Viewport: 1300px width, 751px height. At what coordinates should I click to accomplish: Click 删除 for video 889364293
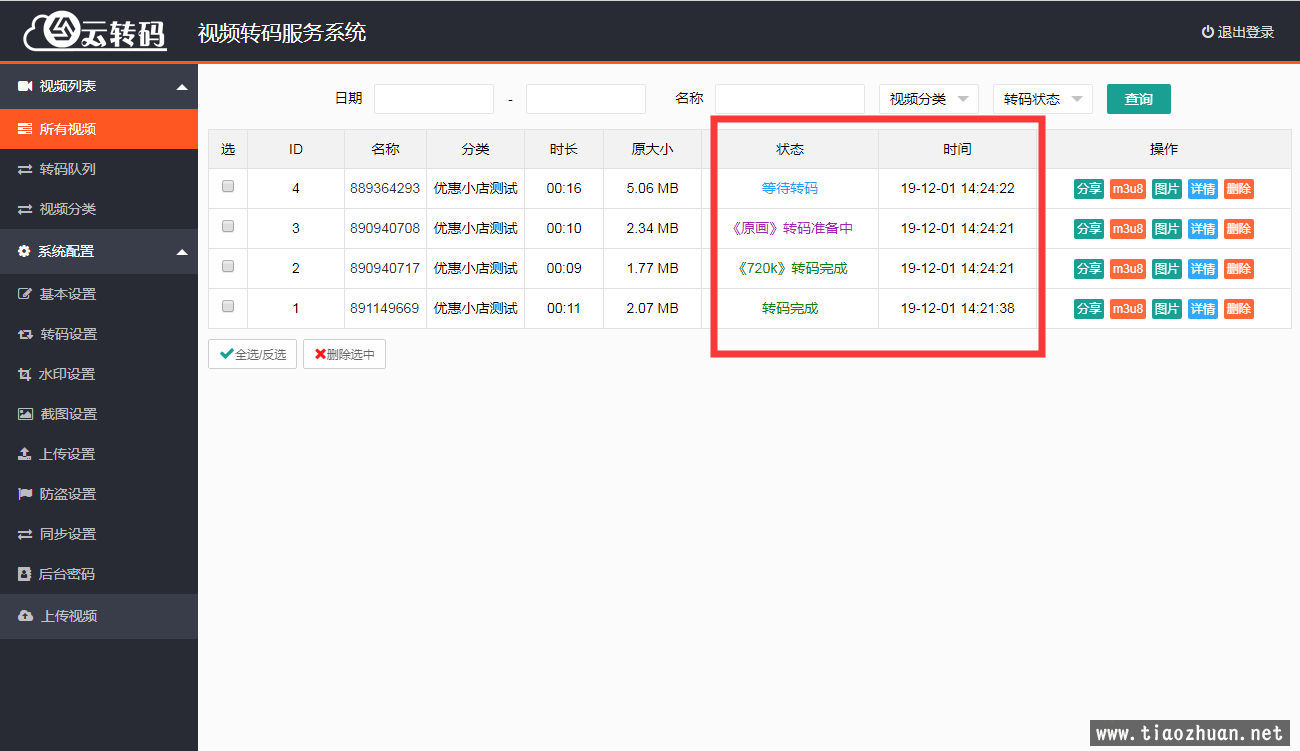coord(1238,188)
